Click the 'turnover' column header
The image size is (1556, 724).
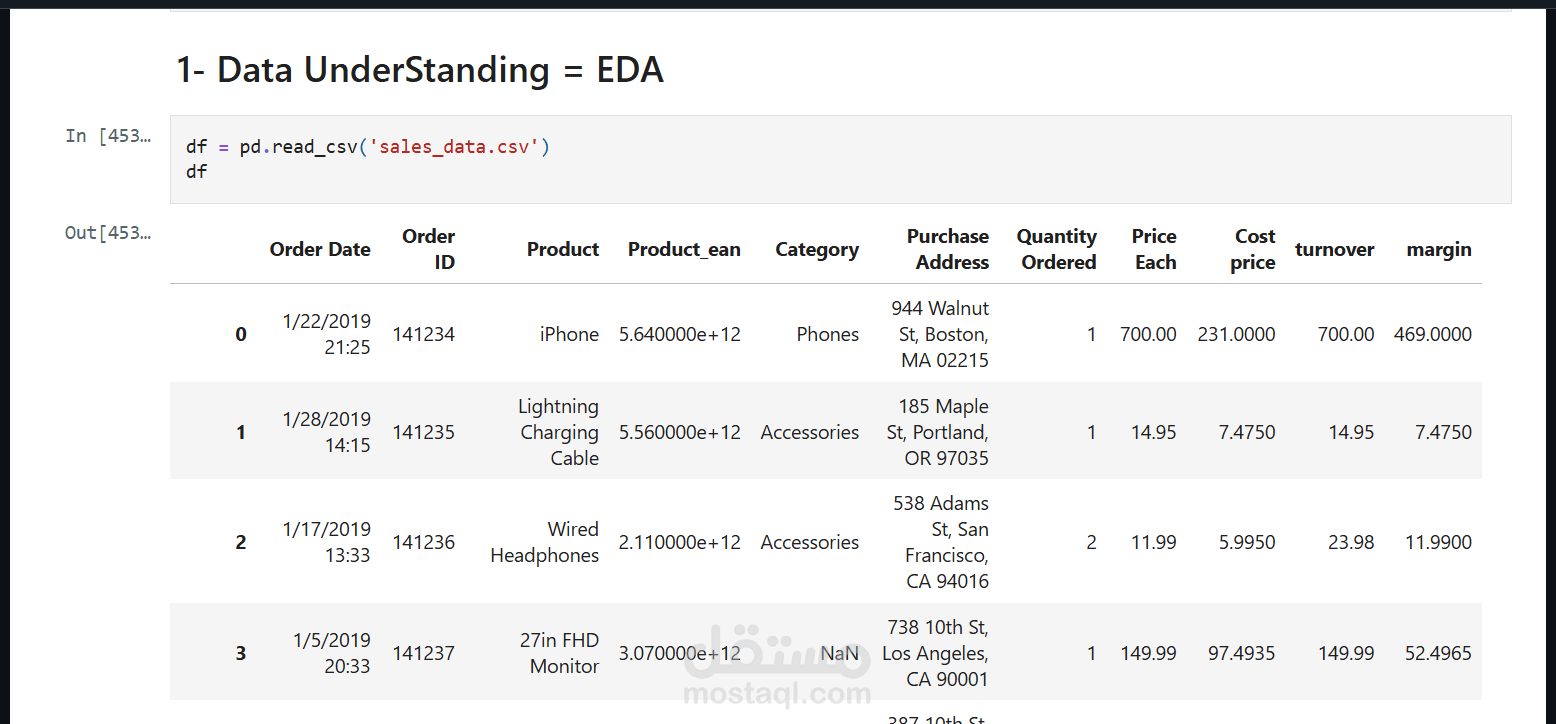1334,249
